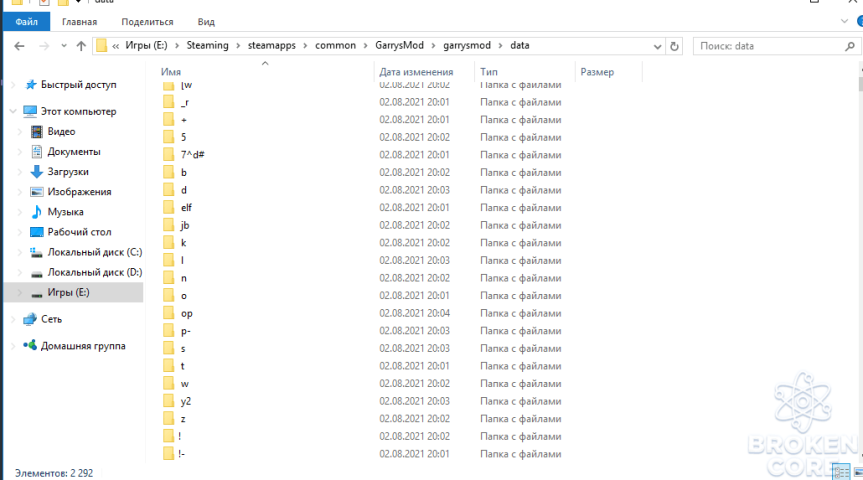Screen dimensions: 863x480
Task: Select Быстрый доступ in navigation pane
Action: click(x=78, y=85)
